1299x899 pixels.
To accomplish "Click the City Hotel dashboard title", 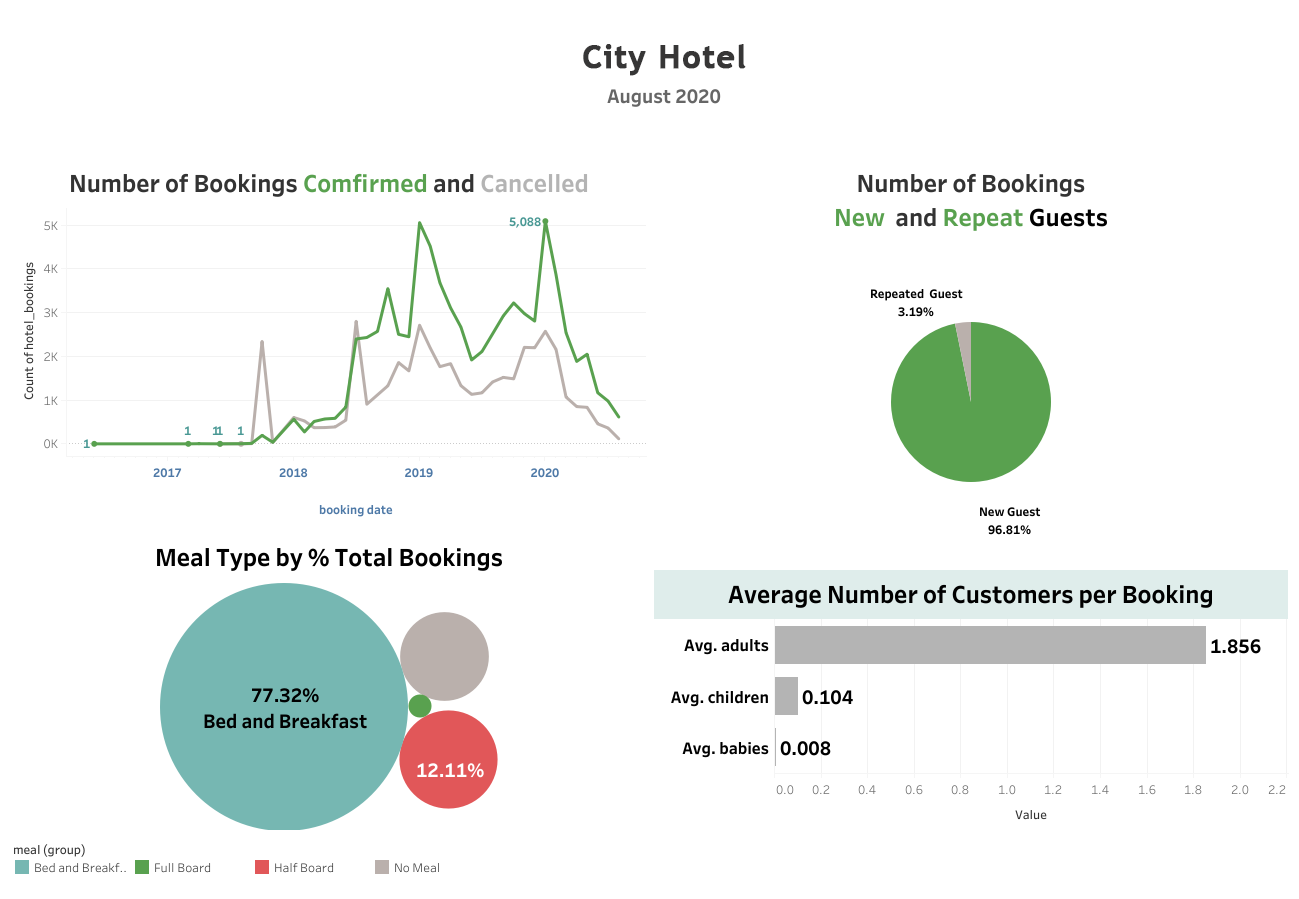I will coord(663,57).
